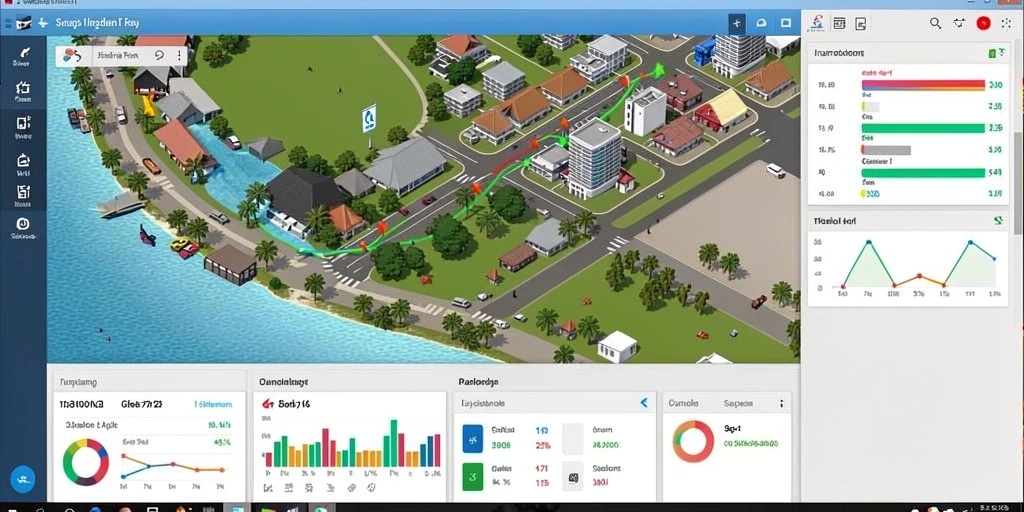Toggle the blue square tile in bottom list

[x=472, y=439]
